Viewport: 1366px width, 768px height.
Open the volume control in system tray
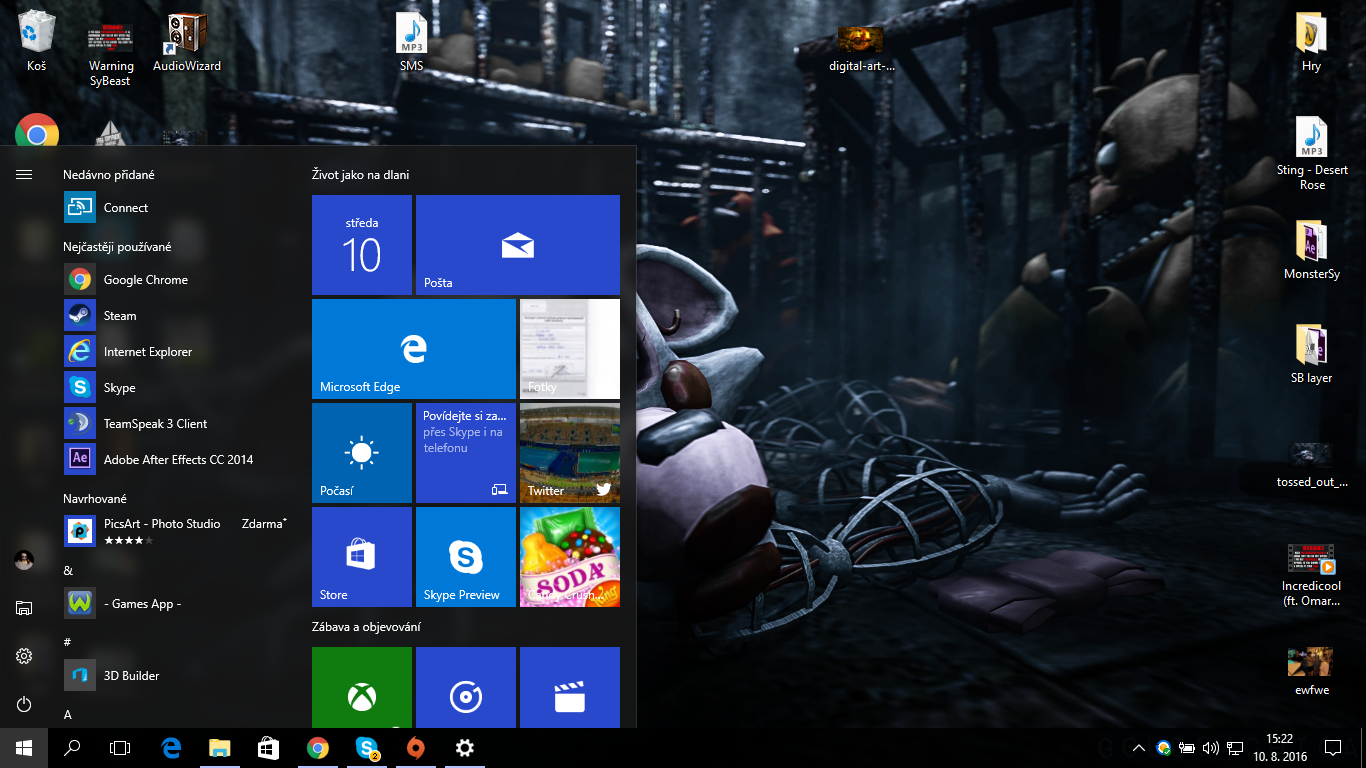pos(1211,748)
